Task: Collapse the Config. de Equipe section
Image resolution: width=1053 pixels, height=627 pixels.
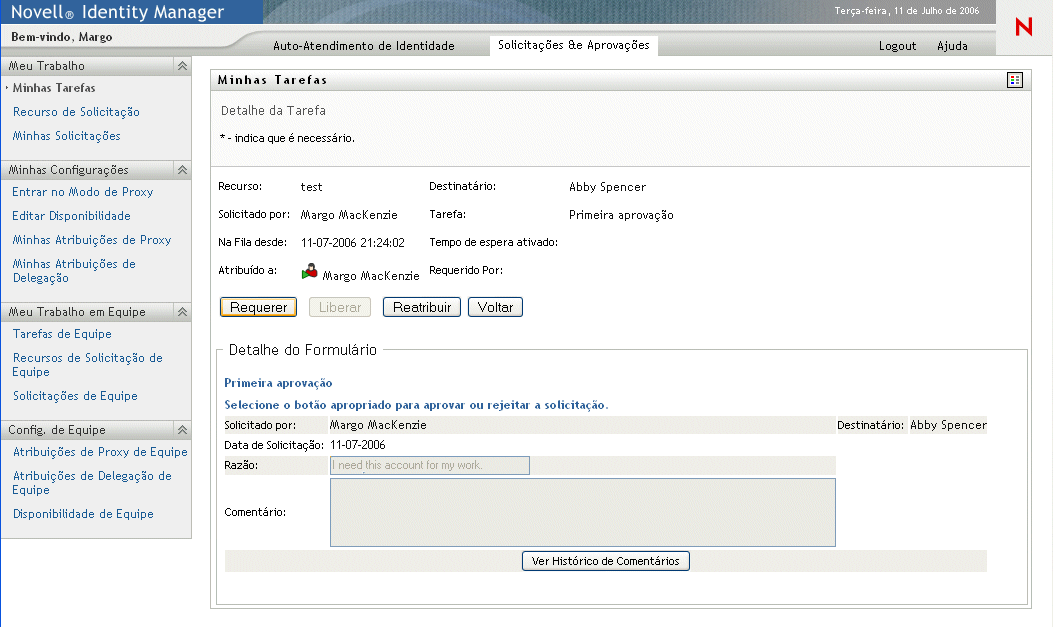Action: point(182,430)
